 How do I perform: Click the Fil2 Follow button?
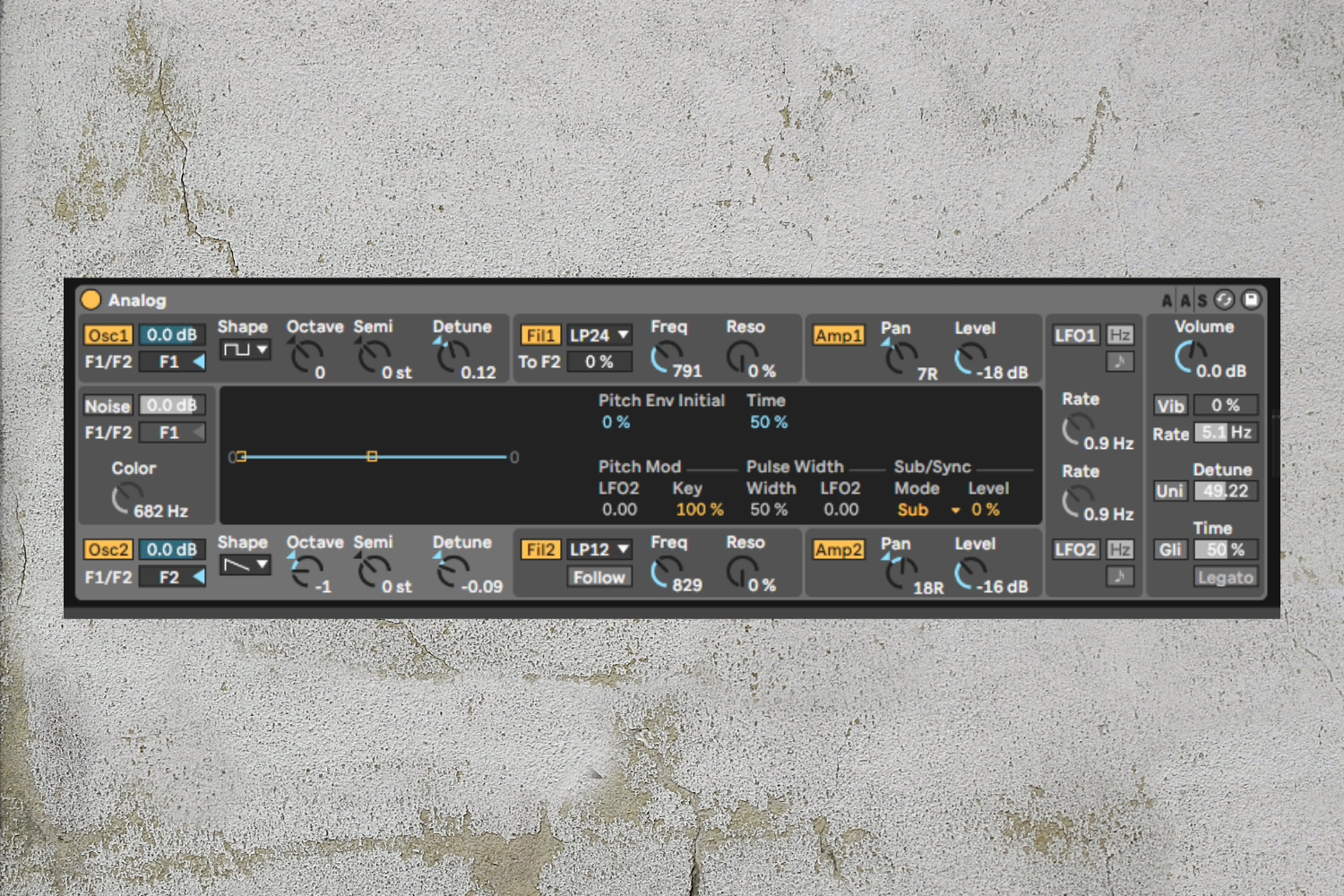coord(599,577)
